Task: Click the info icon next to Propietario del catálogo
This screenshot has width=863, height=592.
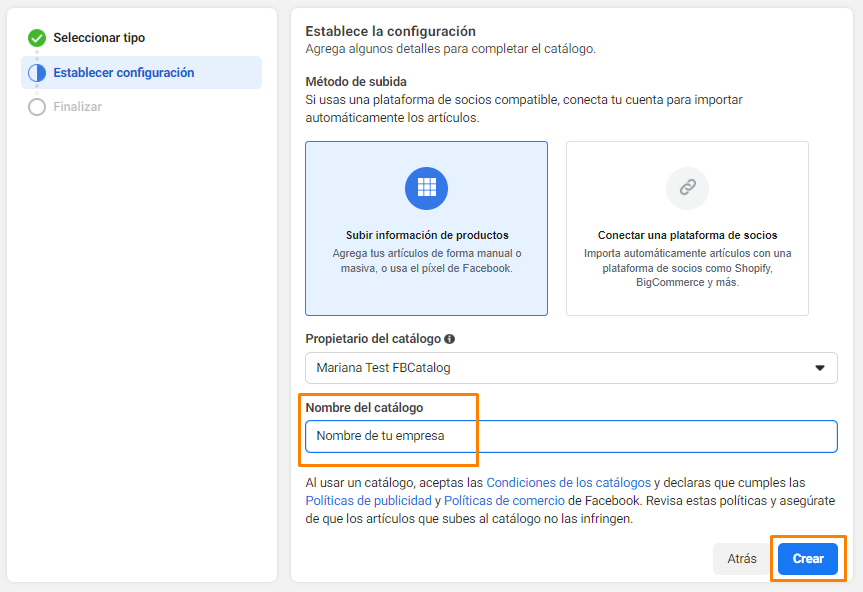Action: (450, 339)
